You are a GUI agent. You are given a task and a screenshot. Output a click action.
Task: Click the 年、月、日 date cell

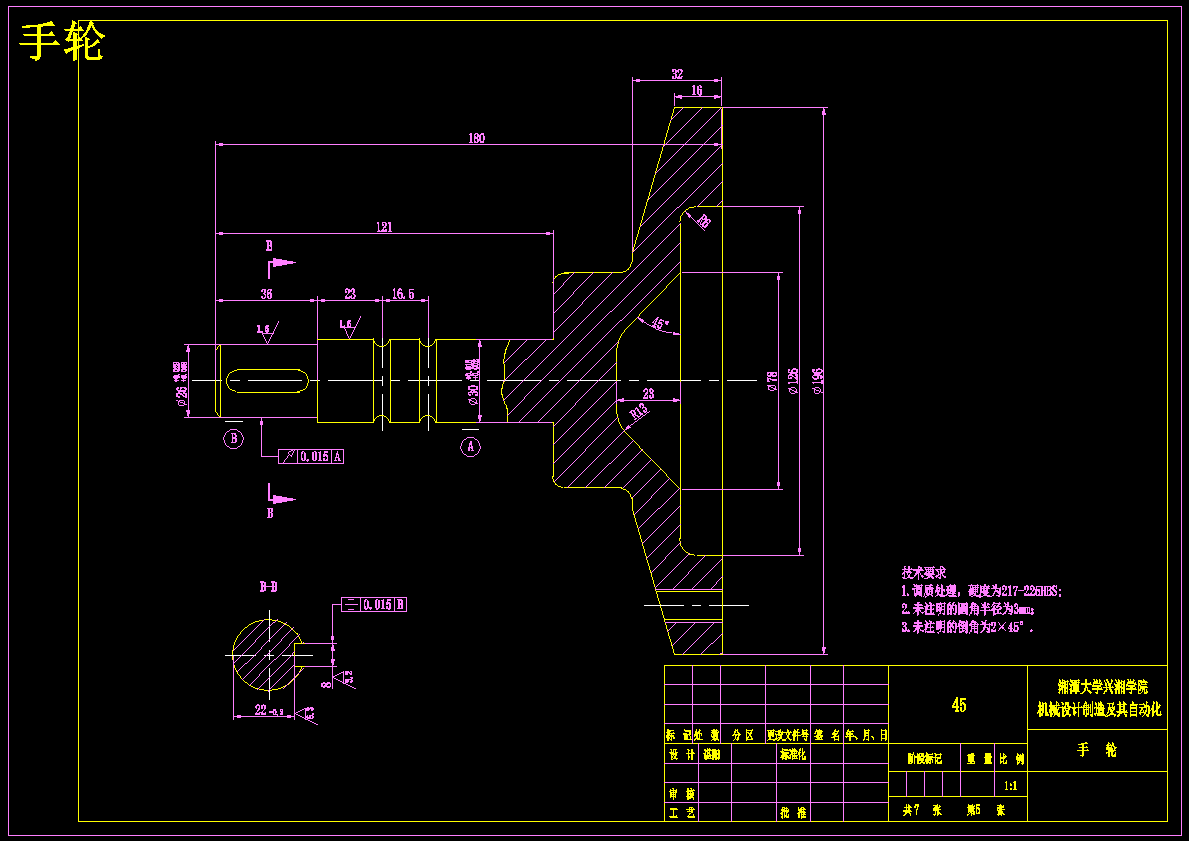866,735
